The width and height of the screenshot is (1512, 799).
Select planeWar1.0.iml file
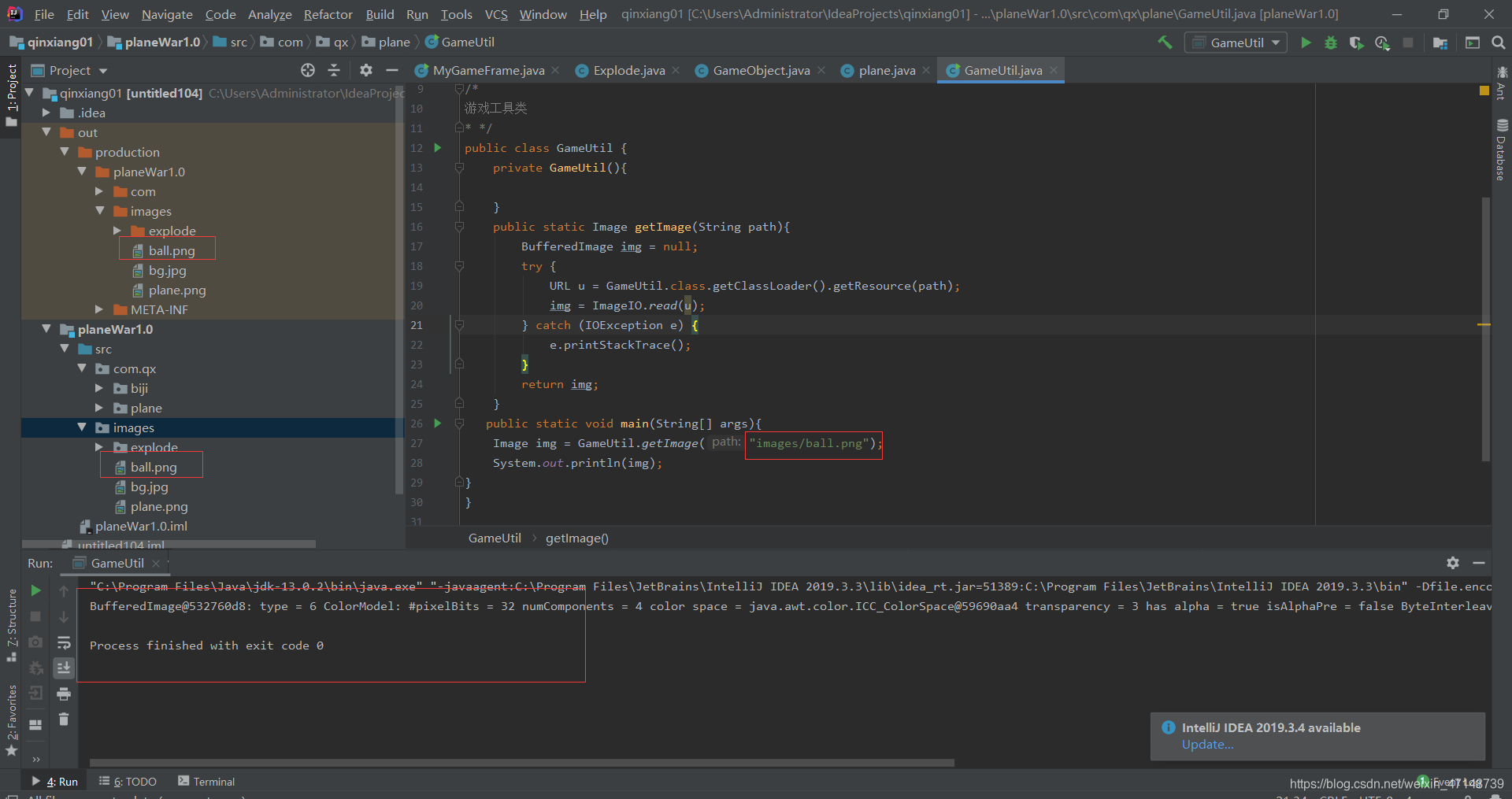click(133, 526)
